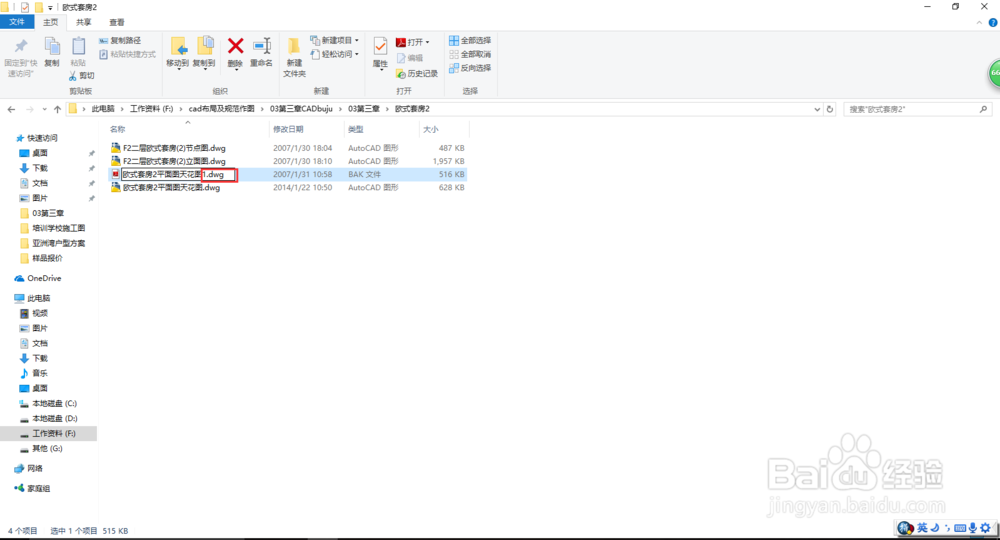Refresh the current folder
The width and height of the screenshot is (1000, 540).
pyautogui.click(x=830, y=109)
